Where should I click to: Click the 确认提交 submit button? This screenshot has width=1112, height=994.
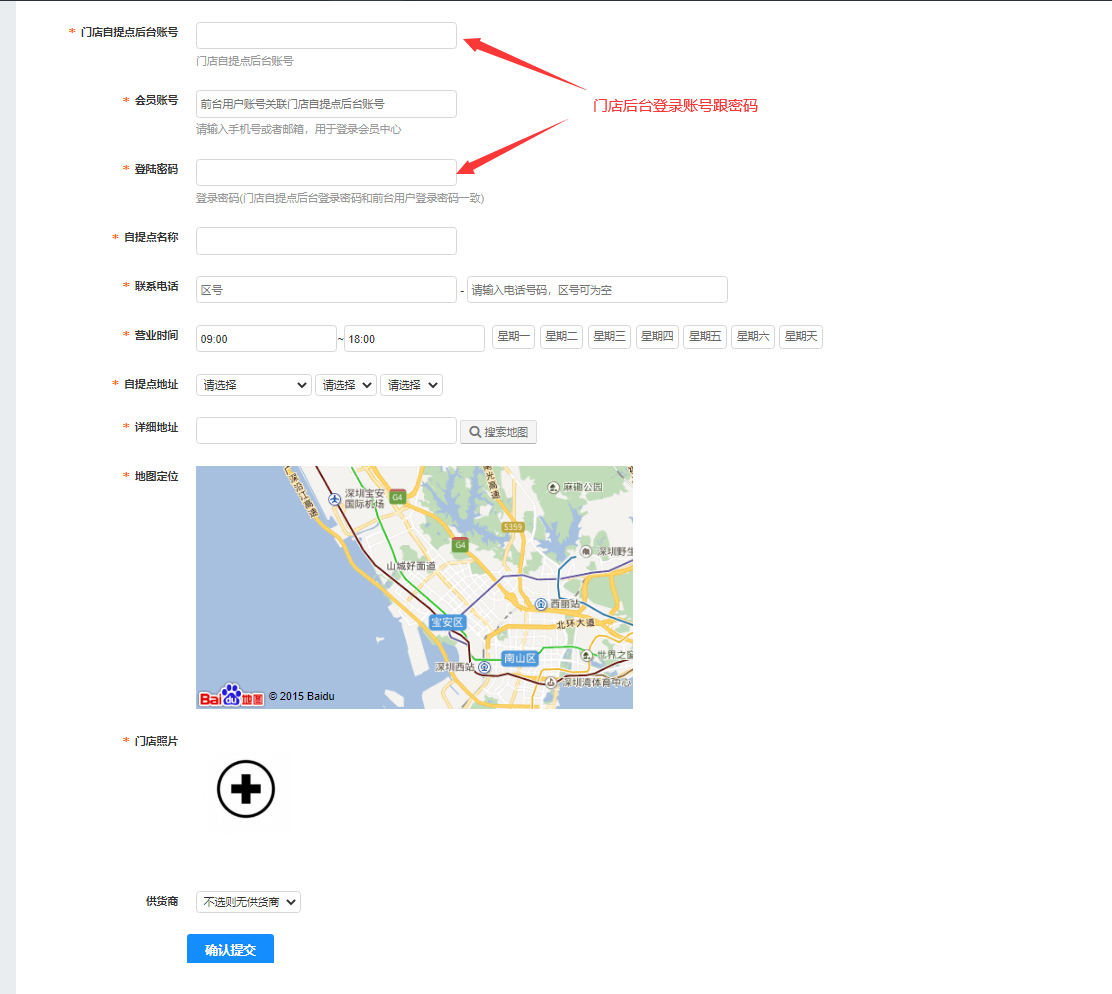tap(230, 949)
